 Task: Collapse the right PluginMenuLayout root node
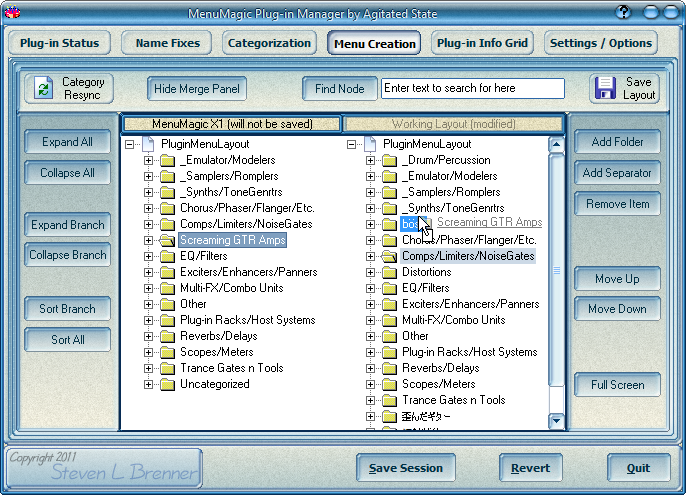coord(351,144)
